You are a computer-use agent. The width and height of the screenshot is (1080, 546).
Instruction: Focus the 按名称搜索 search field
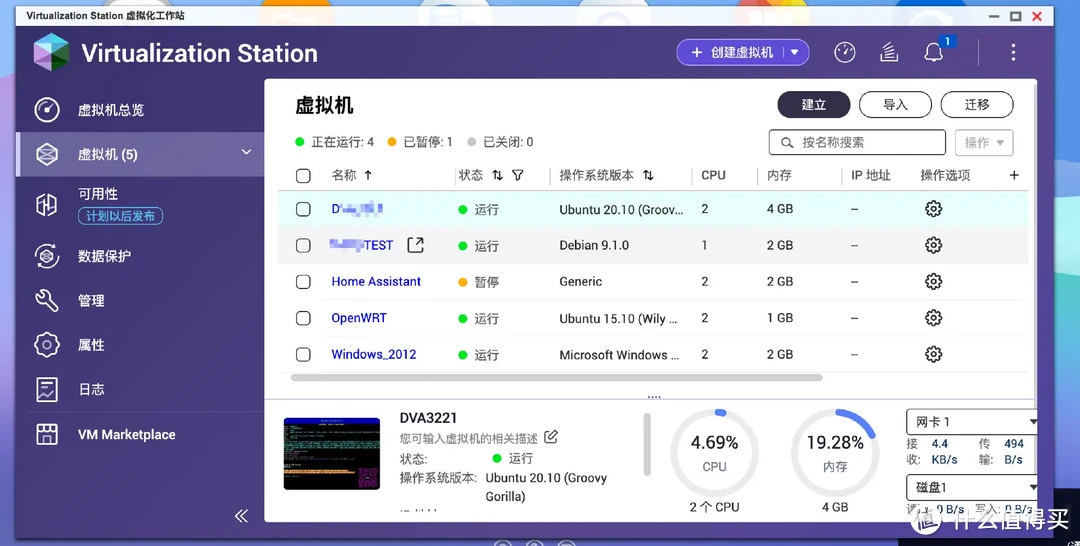tap(857, 143)
